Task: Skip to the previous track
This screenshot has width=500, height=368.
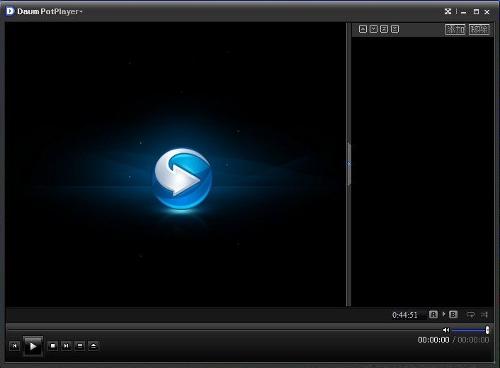Action: [x=14, y=346]
